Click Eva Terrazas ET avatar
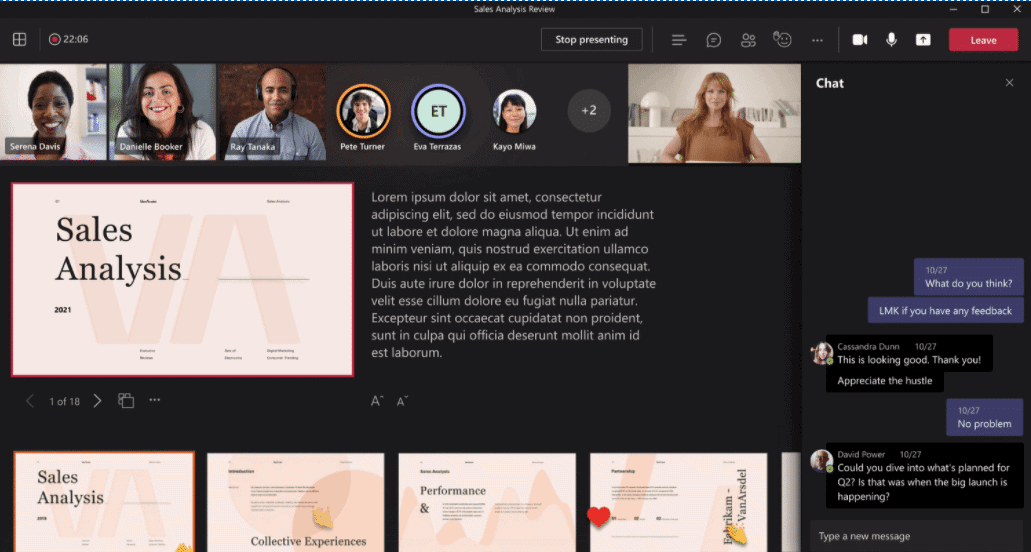This screenshot has width=1031, height=552. pyautogui.click(x=439, y=111)
